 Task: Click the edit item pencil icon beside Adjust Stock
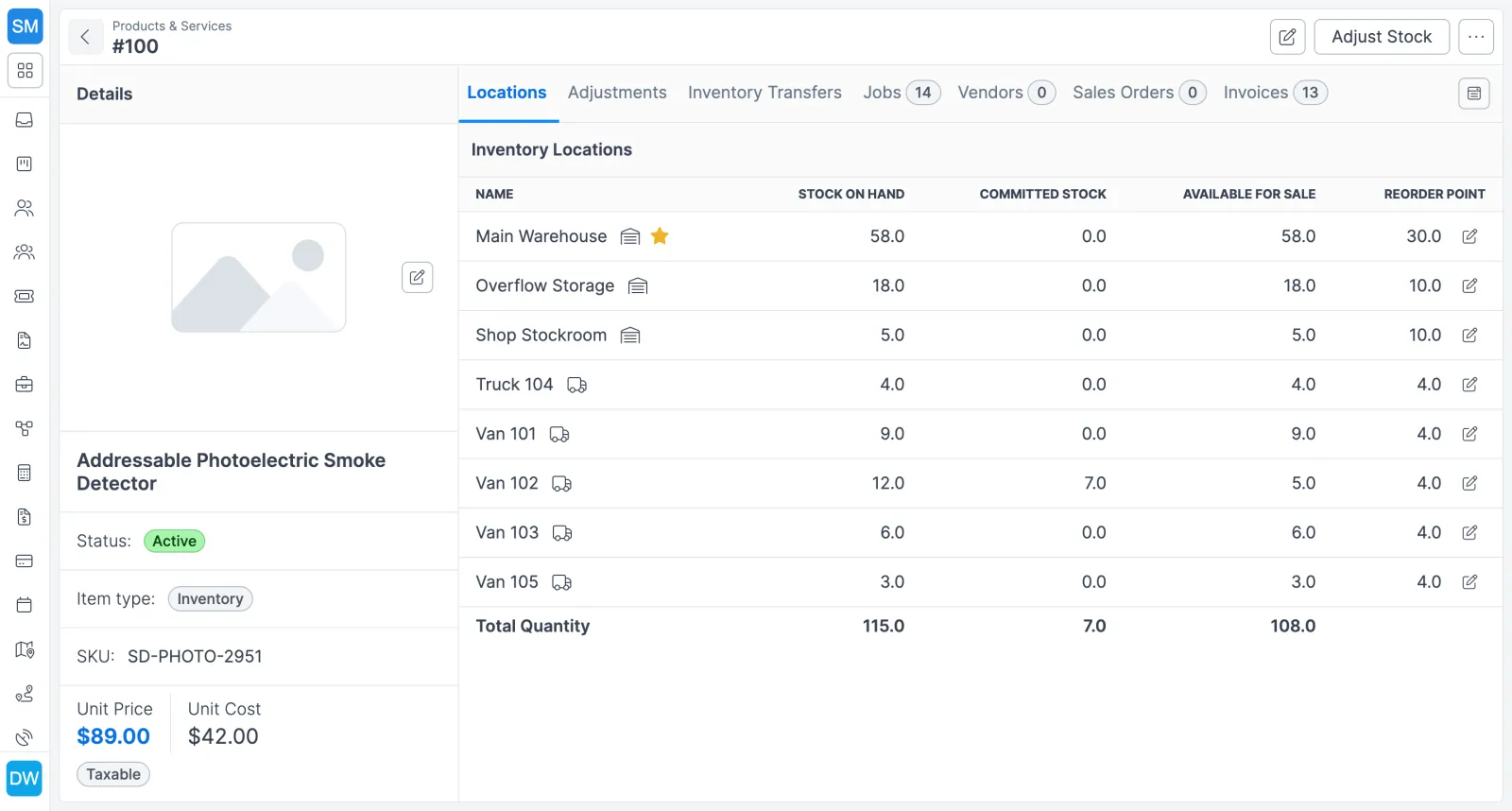1287,37
